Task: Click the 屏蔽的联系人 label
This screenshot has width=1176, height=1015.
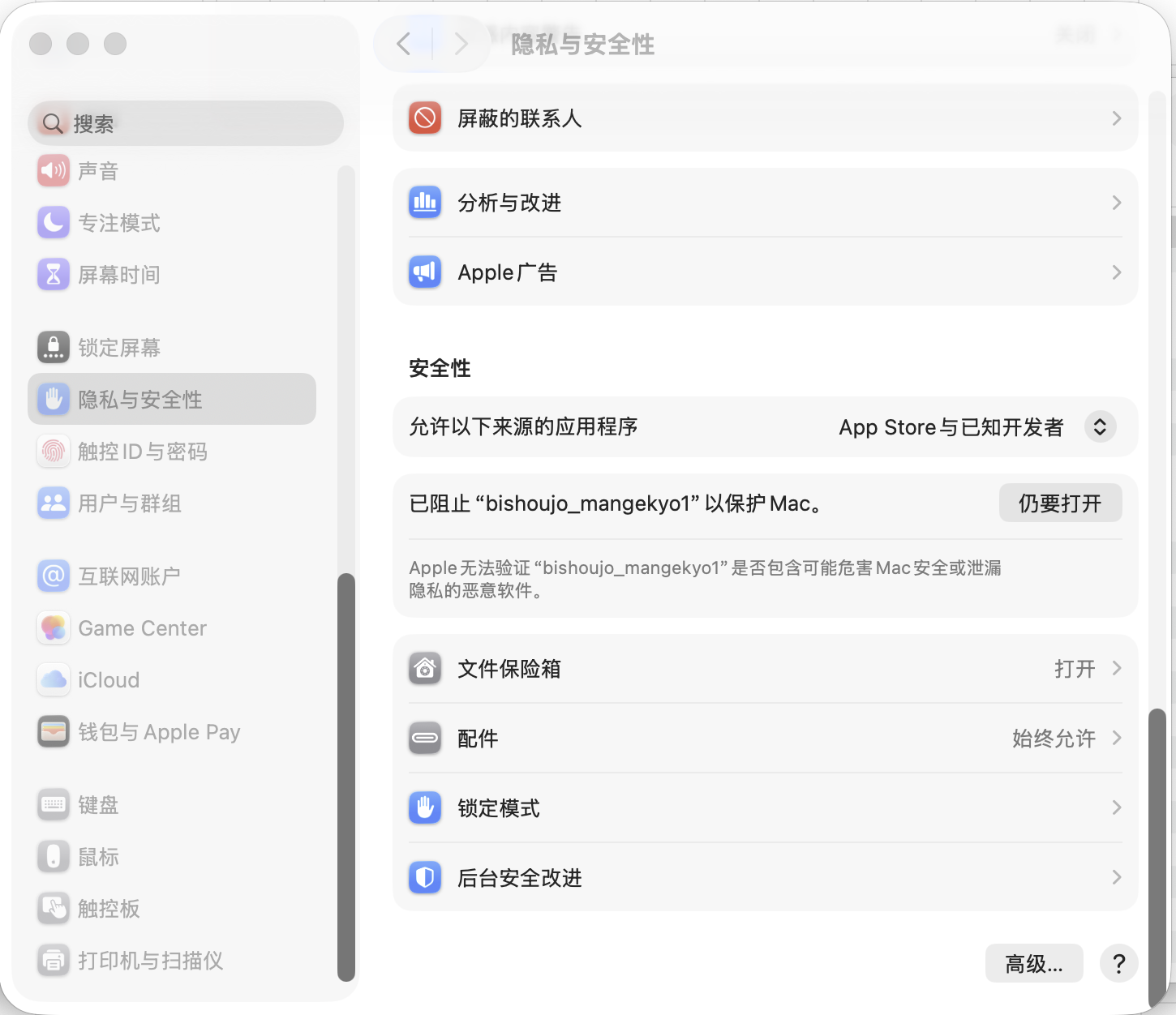Action: tap(520, 119)
